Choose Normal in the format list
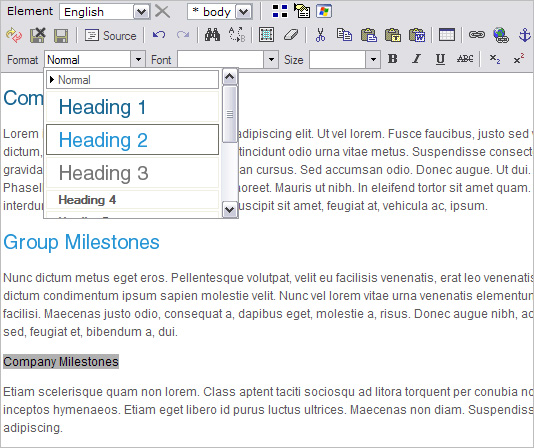 point(132,80)
